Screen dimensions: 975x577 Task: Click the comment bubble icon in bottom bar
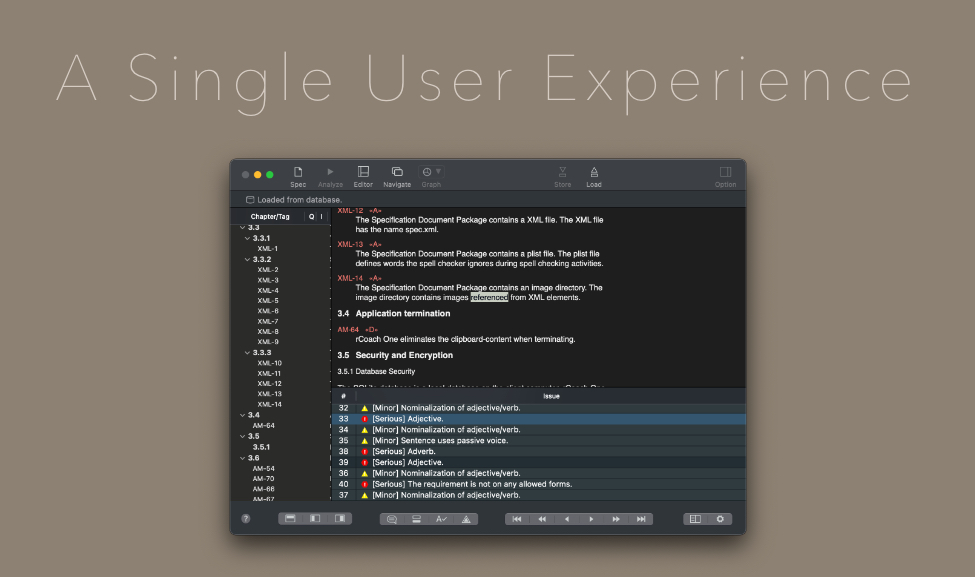point(392,519)
